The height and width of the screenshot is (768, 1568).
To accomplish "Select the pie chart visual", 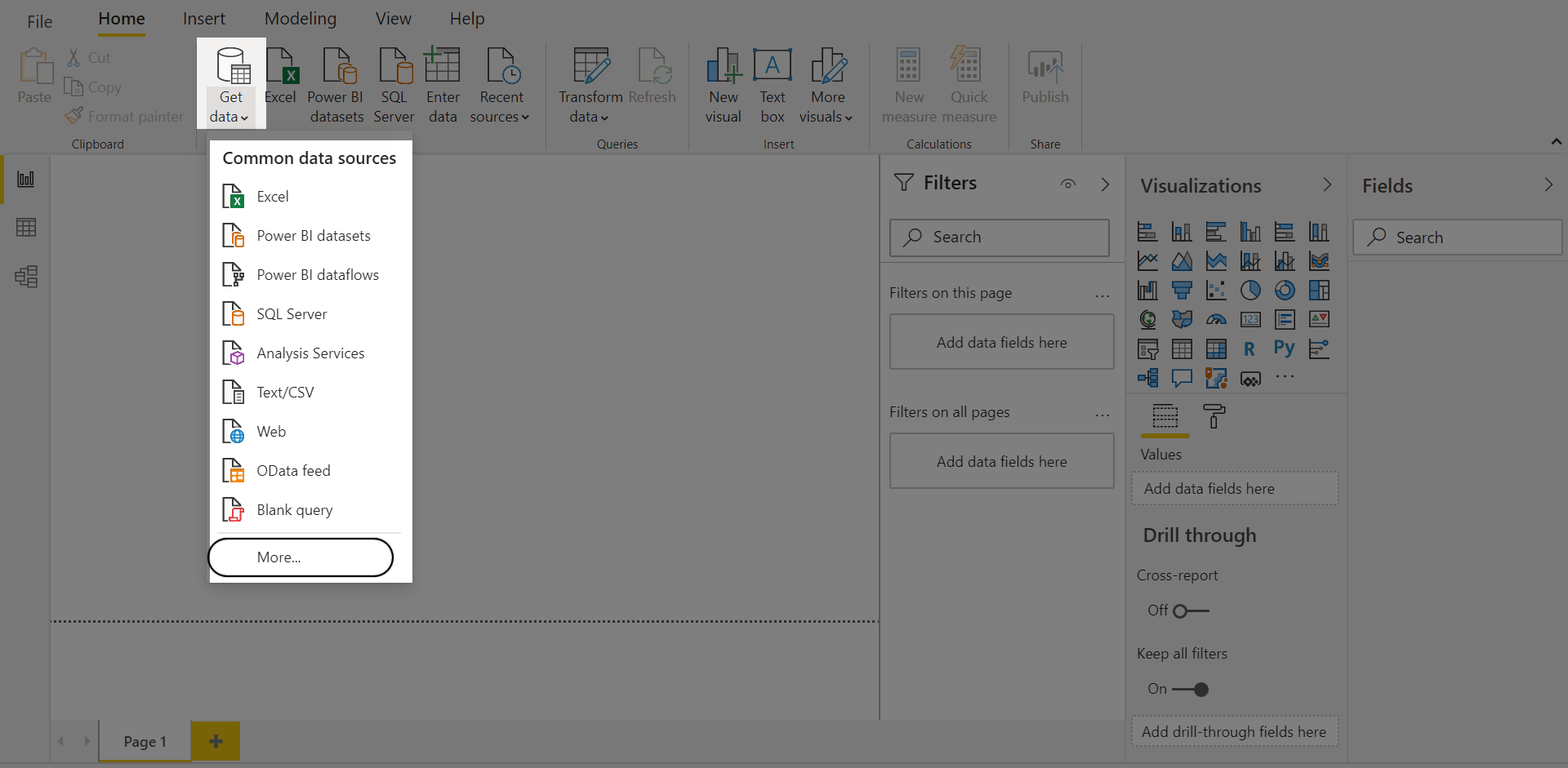I will [x=1250, y=291].
